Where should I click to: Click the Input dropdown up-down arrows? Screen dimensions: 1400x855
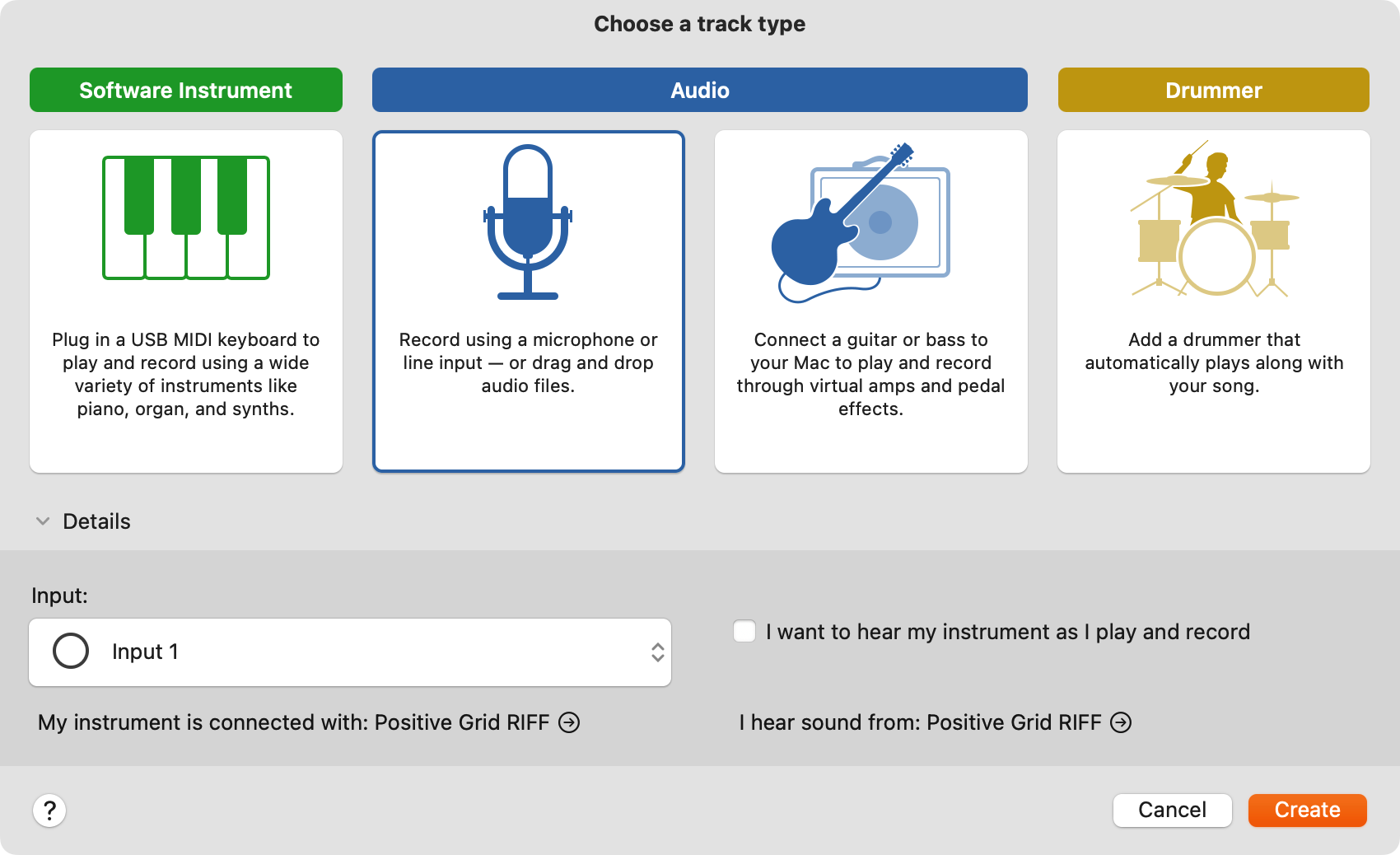(x=657, y=652)
